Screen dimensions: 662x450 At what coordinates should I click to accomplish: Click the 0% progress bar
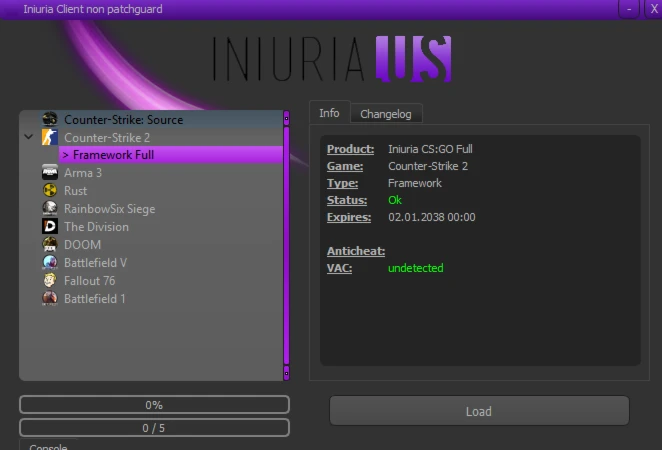coord(154,405)
